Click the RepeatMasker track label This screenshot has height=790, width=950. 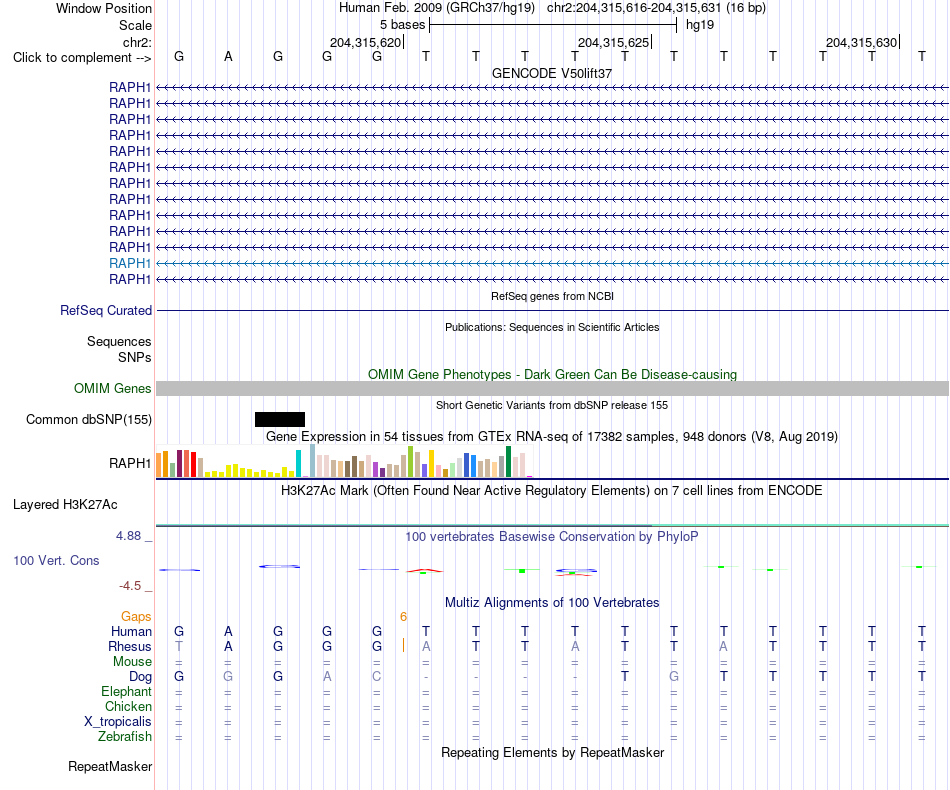tap(110, 766)
